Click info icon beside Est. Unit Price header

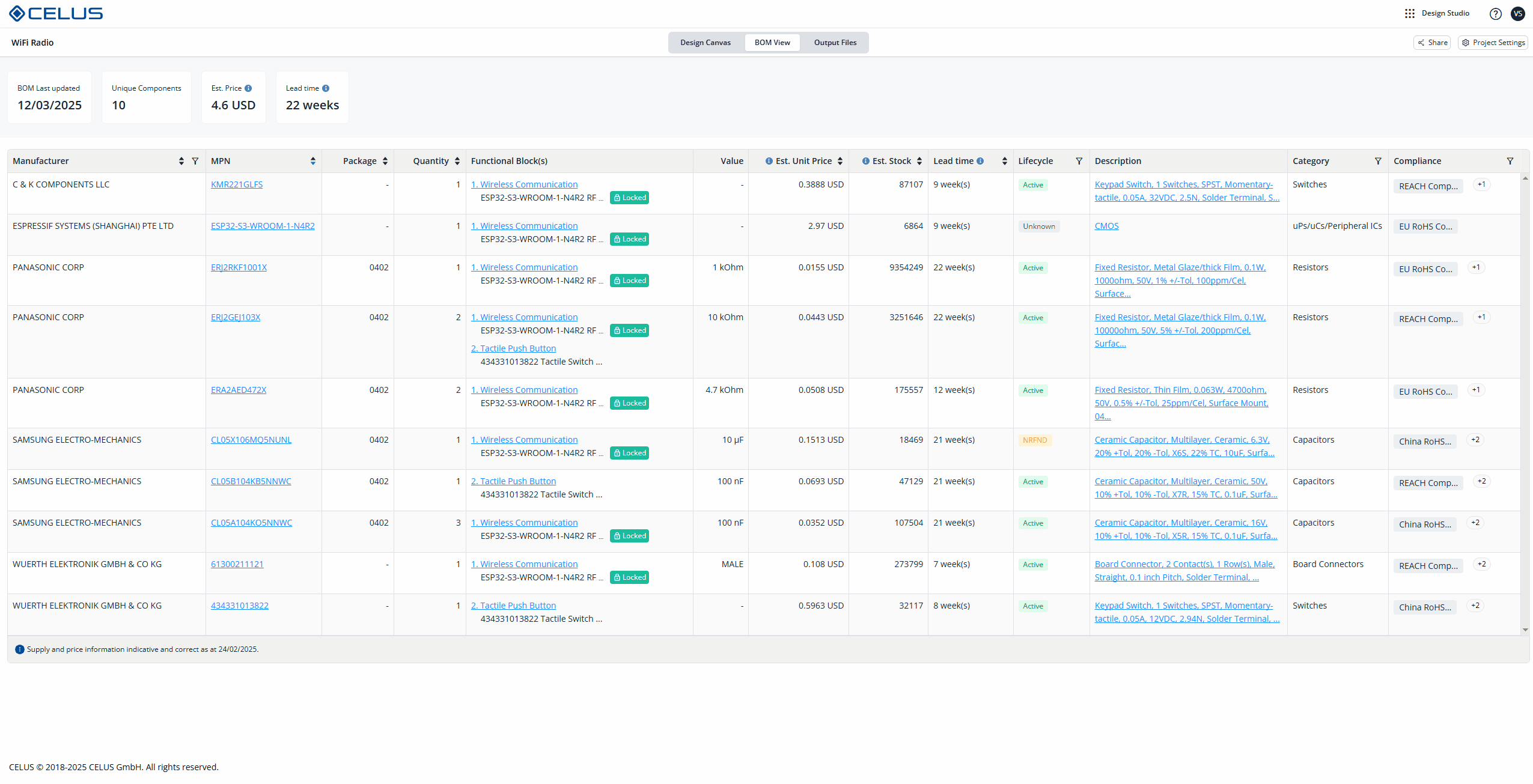(769, 161)
